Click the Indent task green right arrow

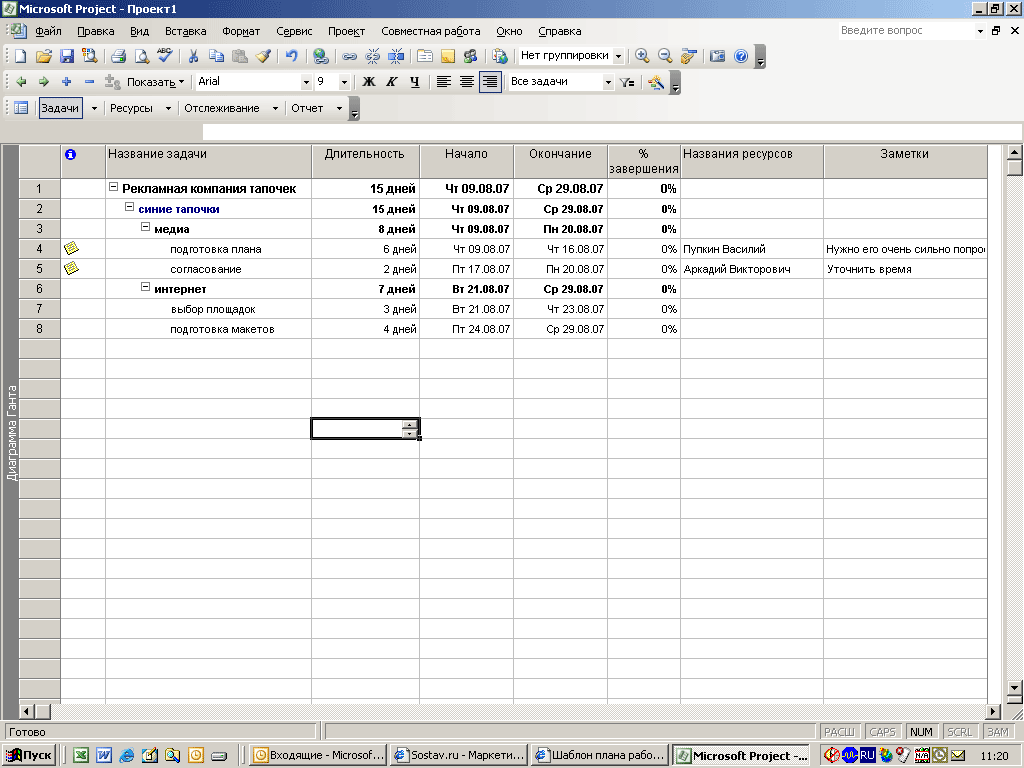(x=43, y=82)
